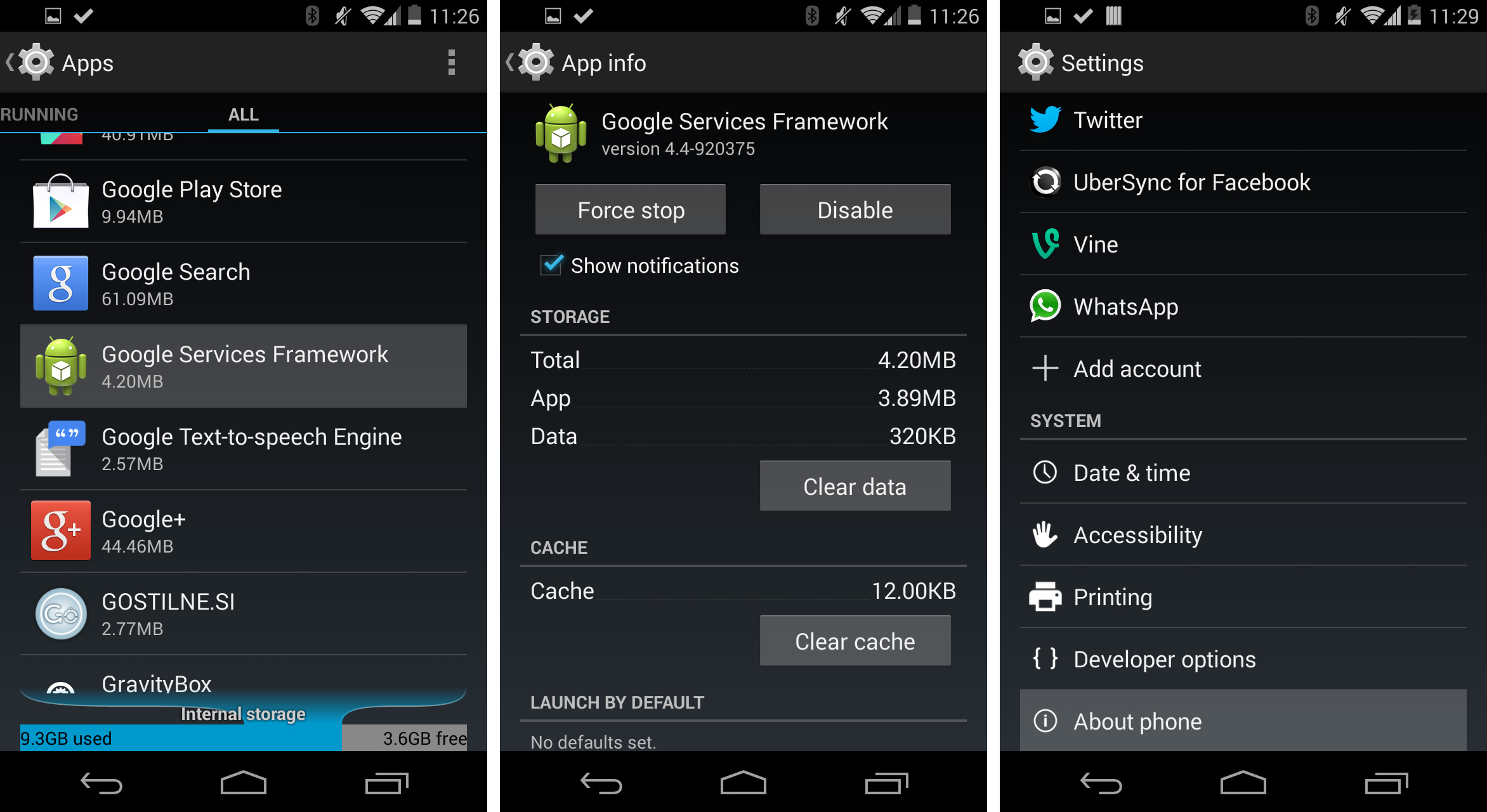Switch to the RUNNING tab

coord(39,114)
